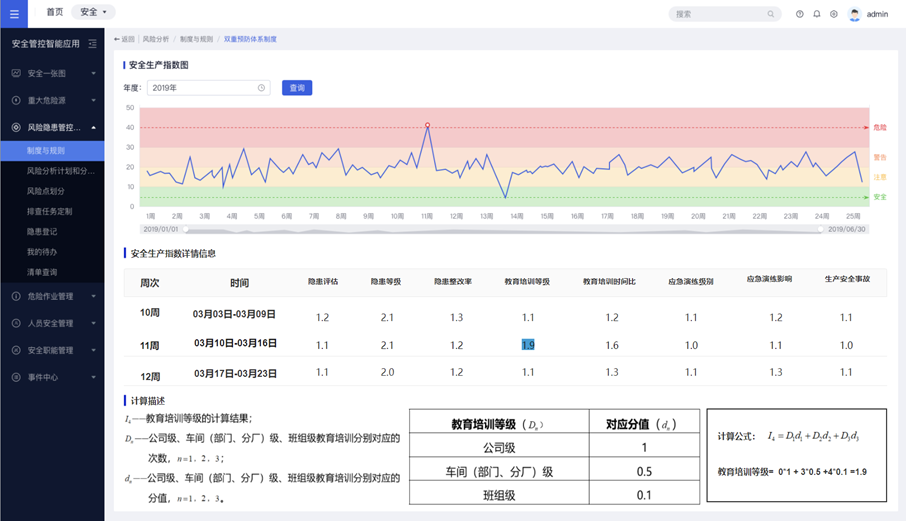Expand the 安全职能管理 menu arrow
The image size is (906, 521).
pos(94,350)
